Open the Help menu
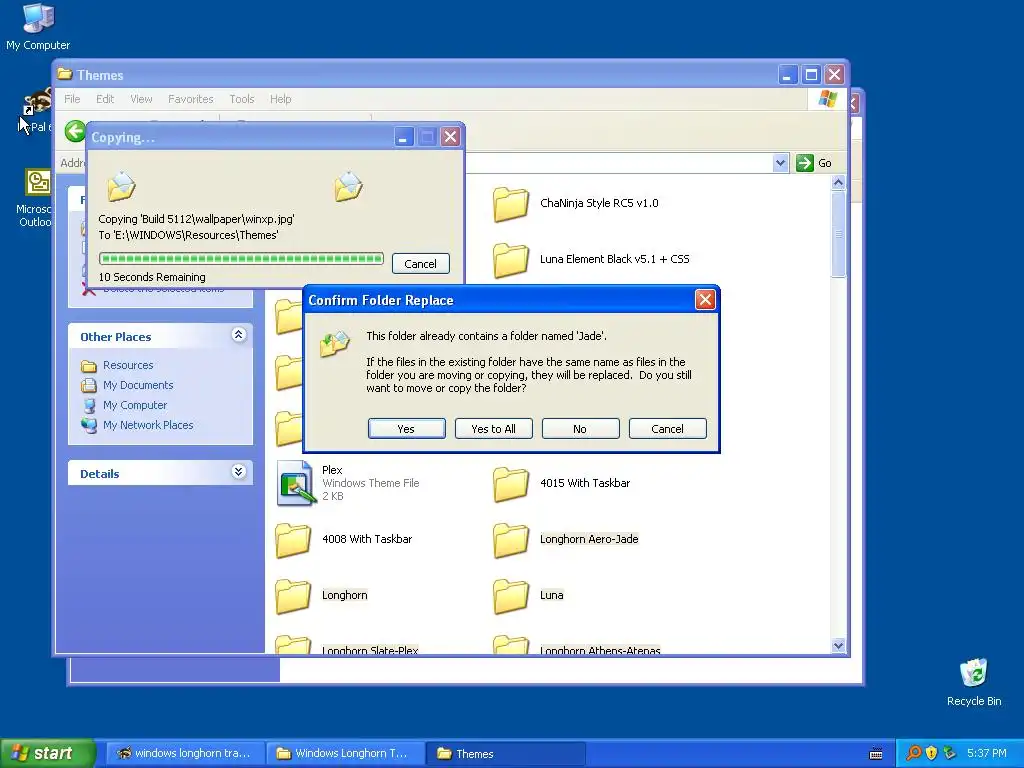Screen dimensions: 1024x768 pos(280,99)
